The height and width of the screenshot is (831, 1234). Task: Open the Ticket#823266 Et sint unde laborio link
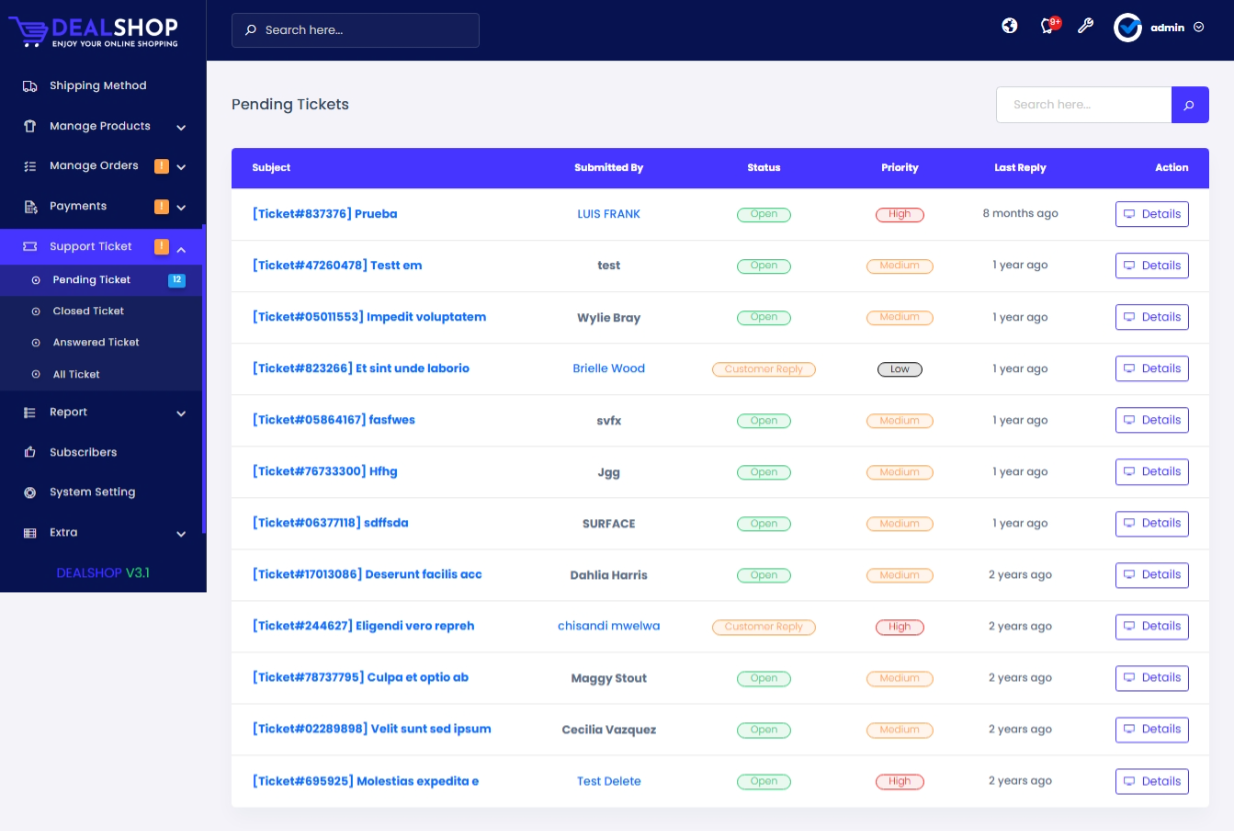[x=360, y=368]
